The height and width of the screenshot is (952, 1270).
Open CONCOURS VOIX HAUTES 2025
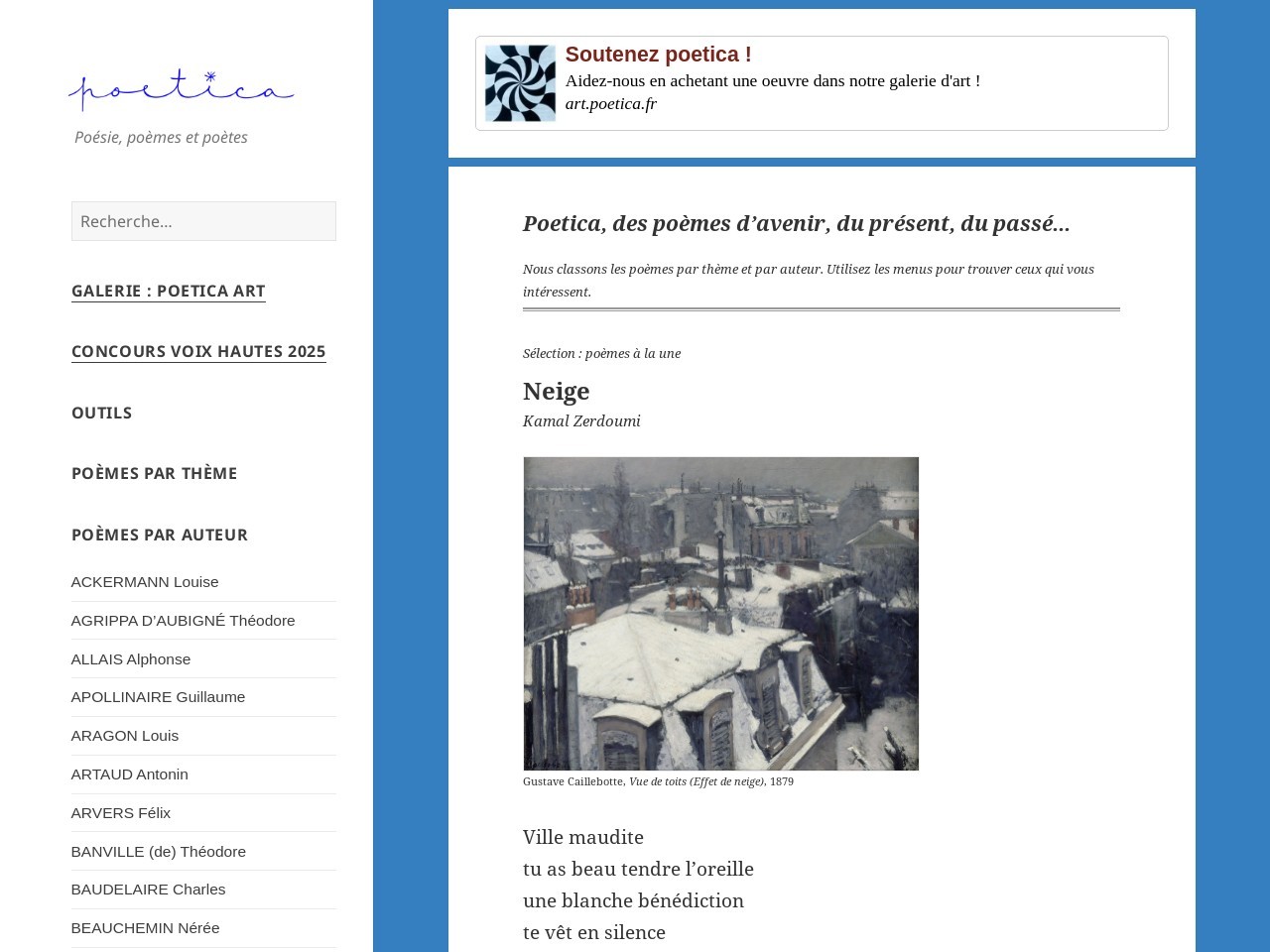[198, 351]
